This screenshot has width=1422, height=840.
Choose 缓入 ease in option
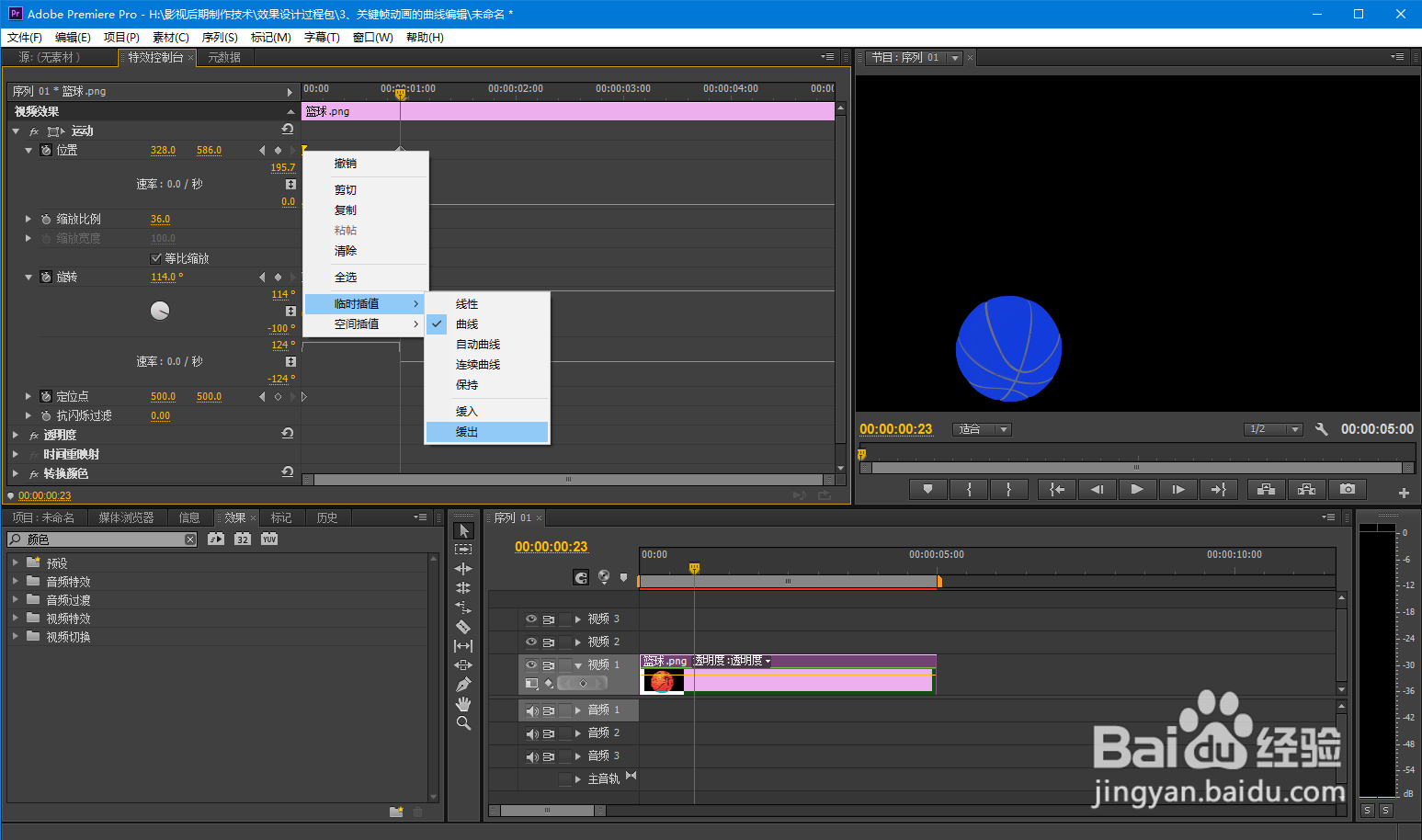487,412
